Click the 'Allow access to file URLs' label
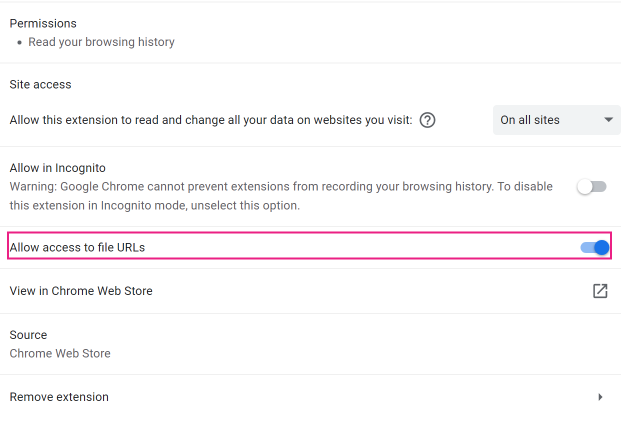Screen dimensions: 621x447 (83, 247)
